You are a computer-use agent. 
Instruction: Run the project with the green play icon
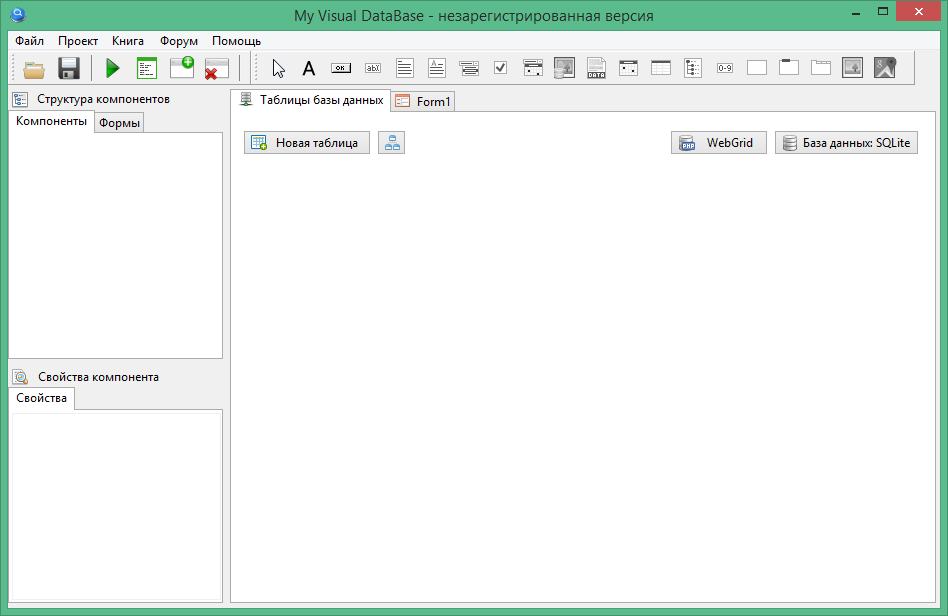[x=112, y=68]
